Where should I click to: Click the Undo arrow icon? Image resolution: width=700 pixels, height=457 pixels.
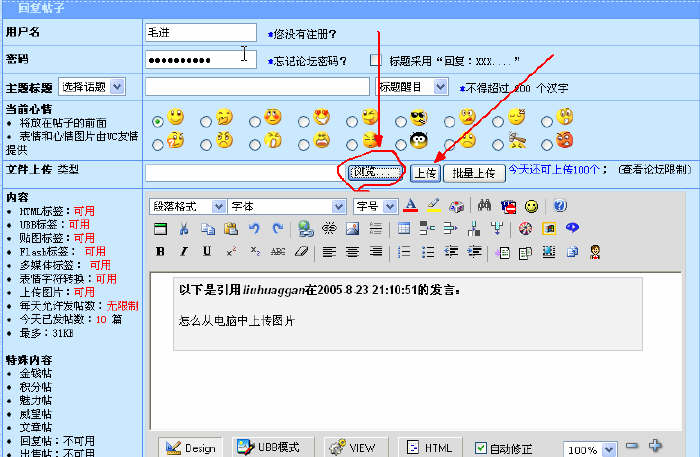(x=254, y=229)
